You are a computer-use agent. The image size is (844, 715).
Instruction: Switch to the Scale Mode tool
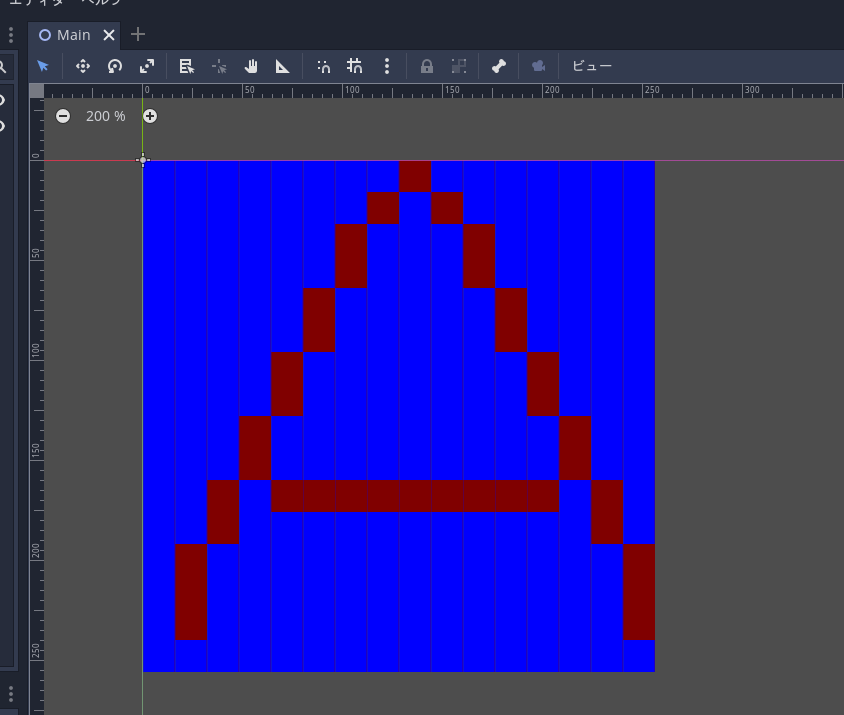[x=147, y=66]
